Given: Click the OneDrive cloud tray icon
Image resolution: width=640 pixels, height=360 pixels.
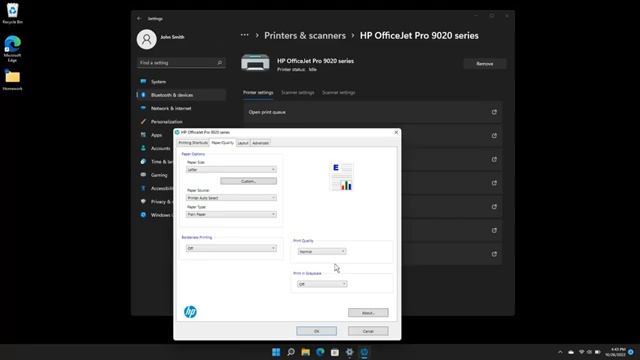Looking at the screenshot, I should tap(571, 352).
